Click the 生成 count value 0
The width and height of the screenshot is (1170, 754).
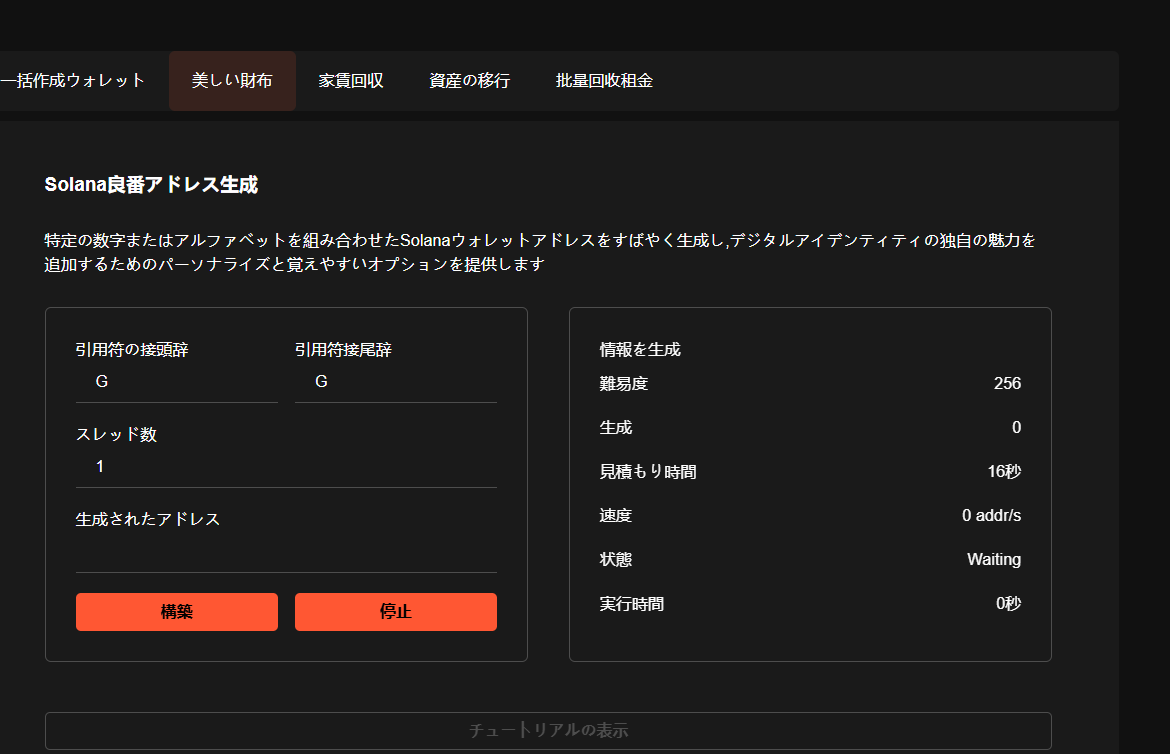tap(1016, 428)
